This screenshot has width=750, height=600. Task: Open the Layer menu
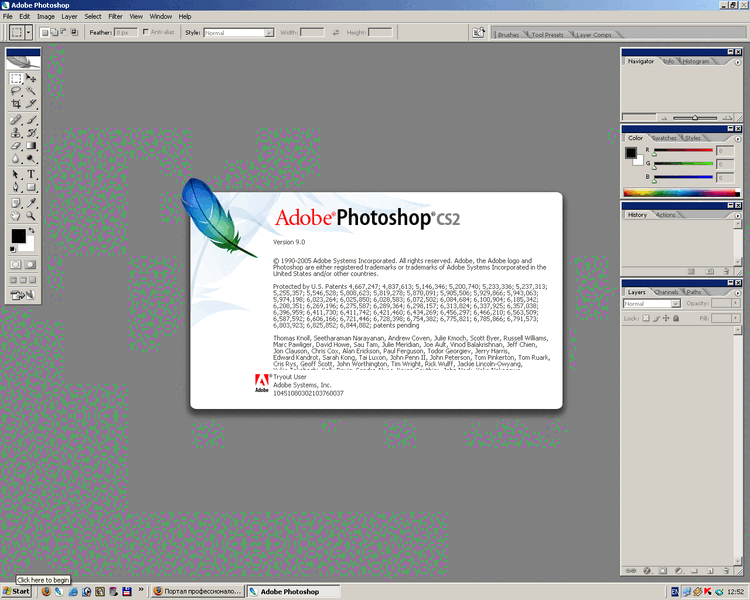tap(69, 16)
